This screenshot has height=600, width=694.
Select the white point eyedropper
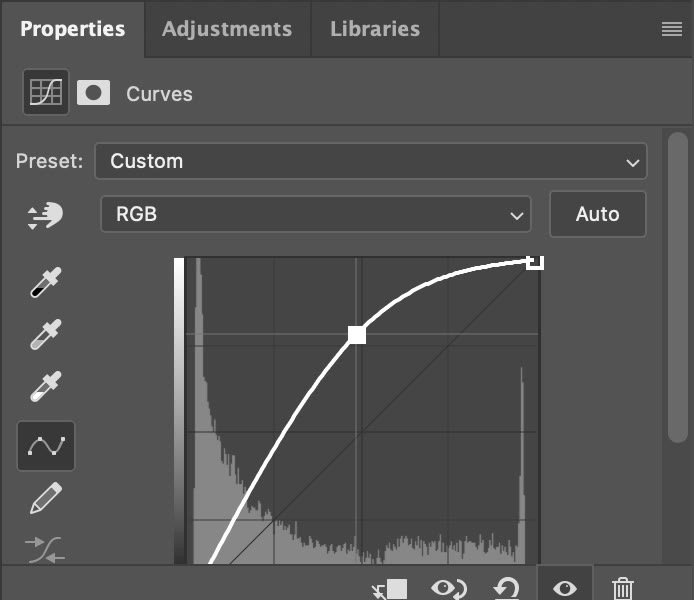pos(46,386)
